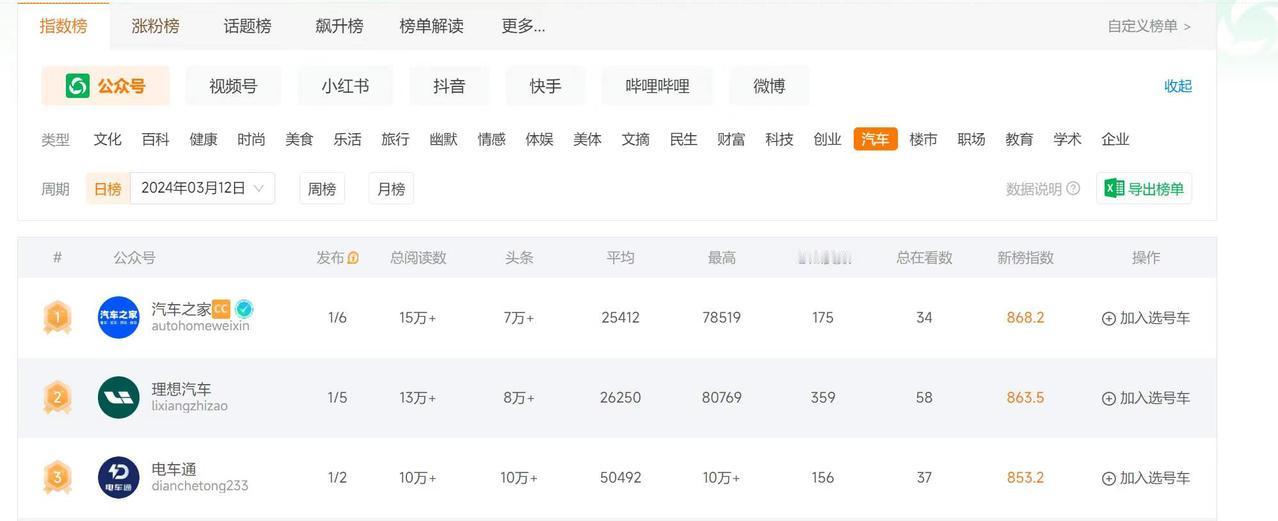Filter by the 科技 category
The image size is (1278, 521).
pos(779,139)
